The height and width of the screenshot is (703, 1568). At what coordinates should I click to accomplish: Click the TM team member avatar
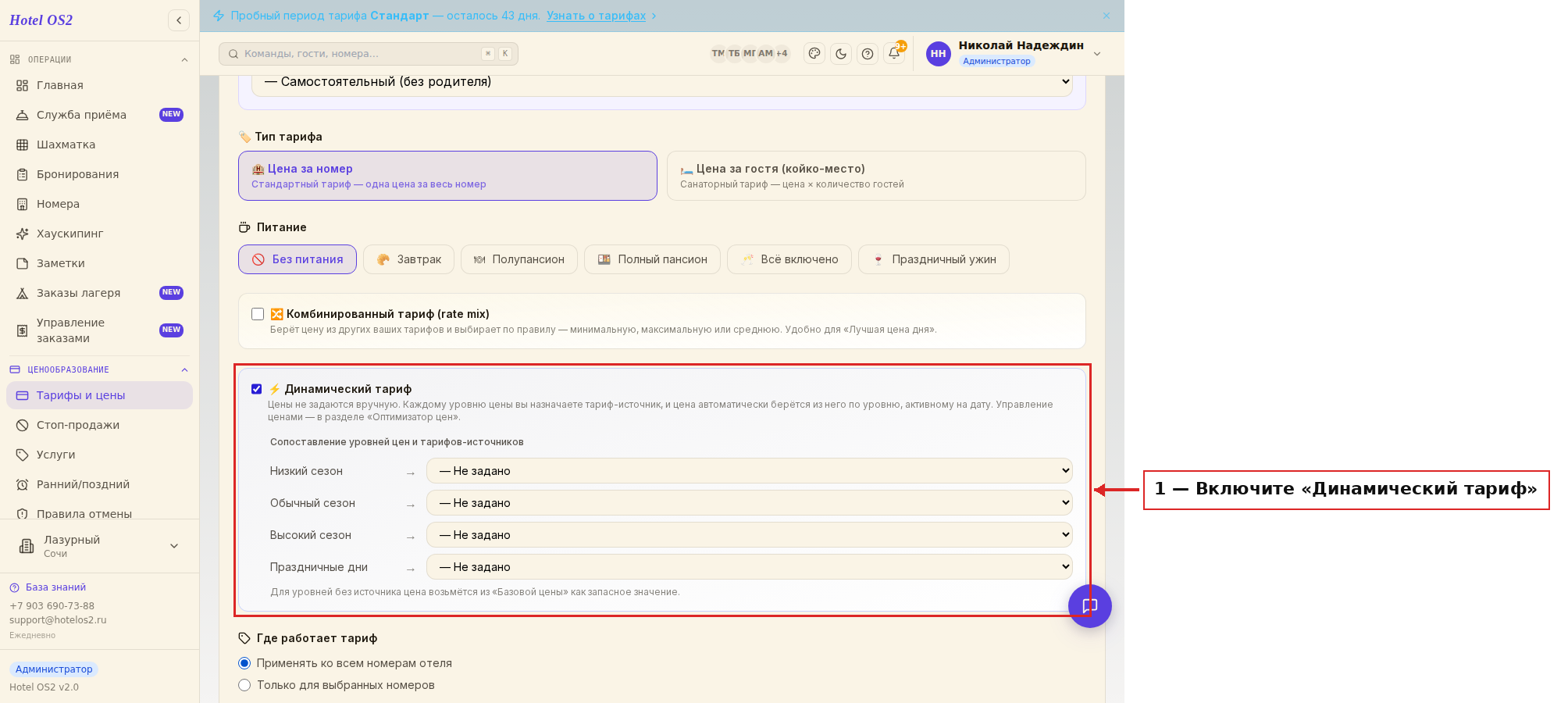pyautogui.click(x=718, y=53)
